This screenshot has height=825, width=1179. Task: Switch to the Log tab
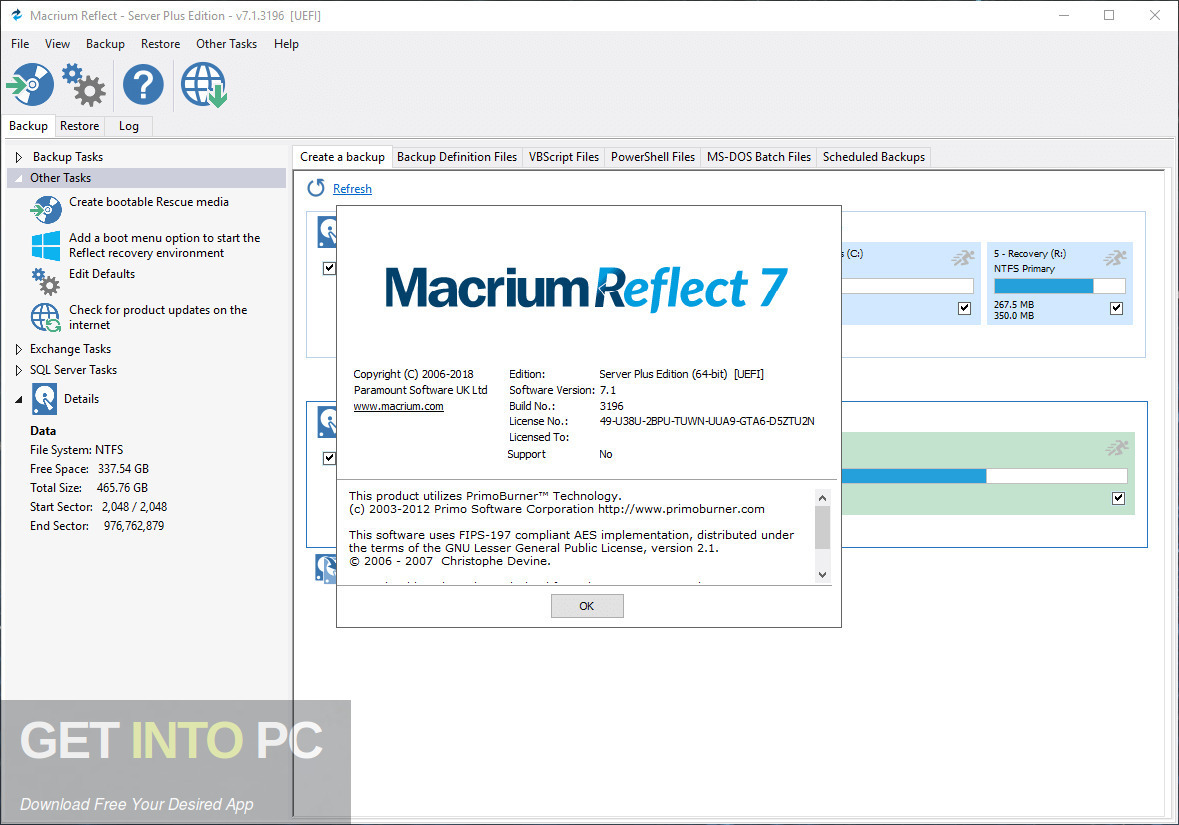[129, 126]
